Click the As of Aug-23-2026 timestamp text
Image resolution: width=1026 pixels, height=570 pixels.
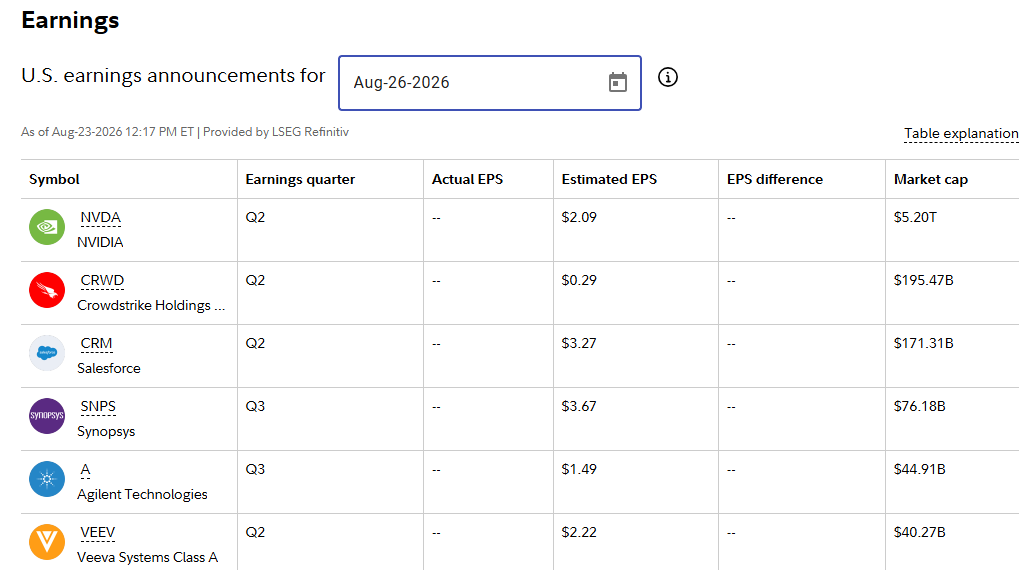185,132
